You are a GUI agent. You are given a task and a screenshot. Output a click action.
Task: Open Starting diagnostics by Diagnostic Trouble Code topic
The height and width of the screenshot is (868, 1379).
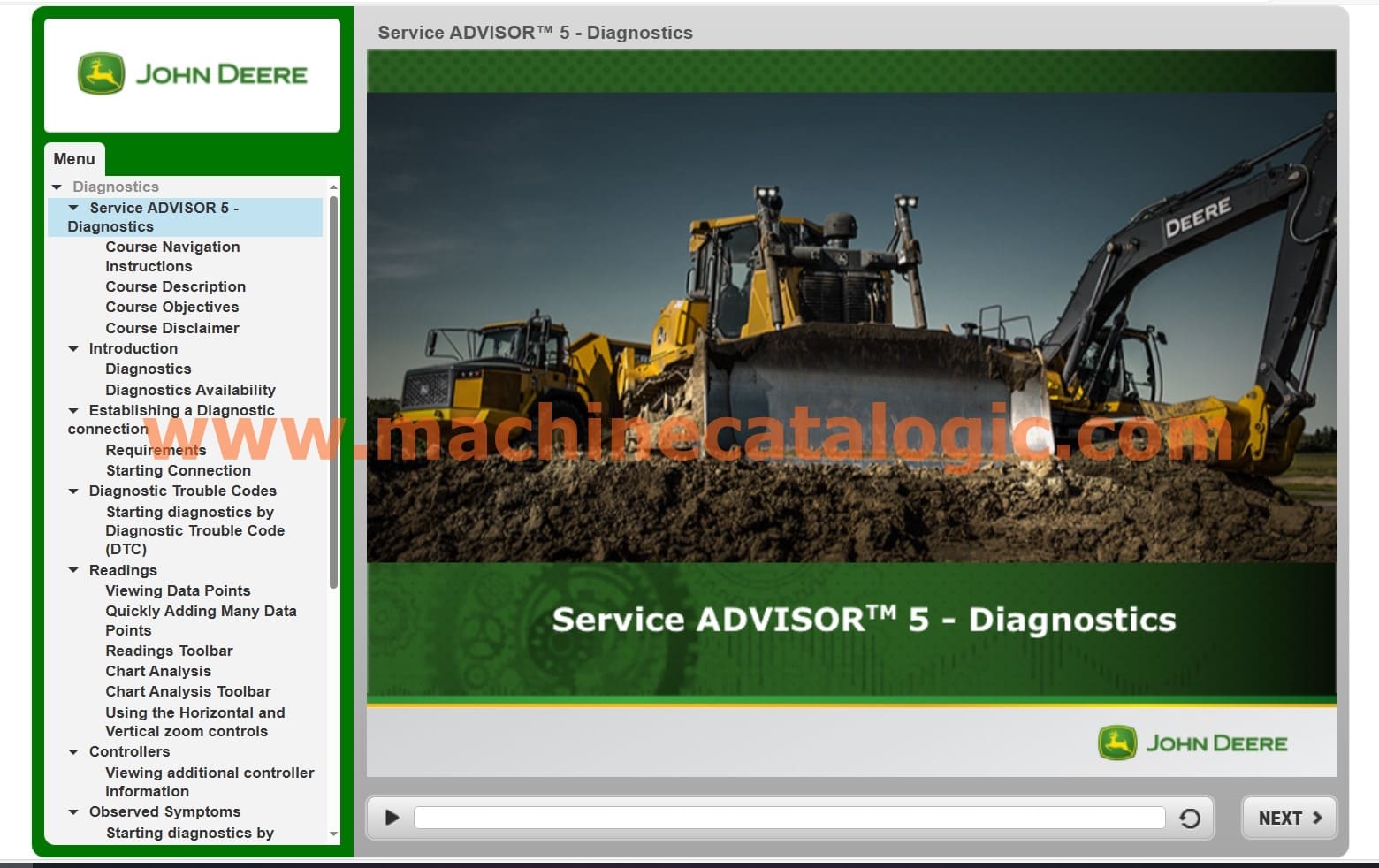pyautogui.click(x=194, y=530)
